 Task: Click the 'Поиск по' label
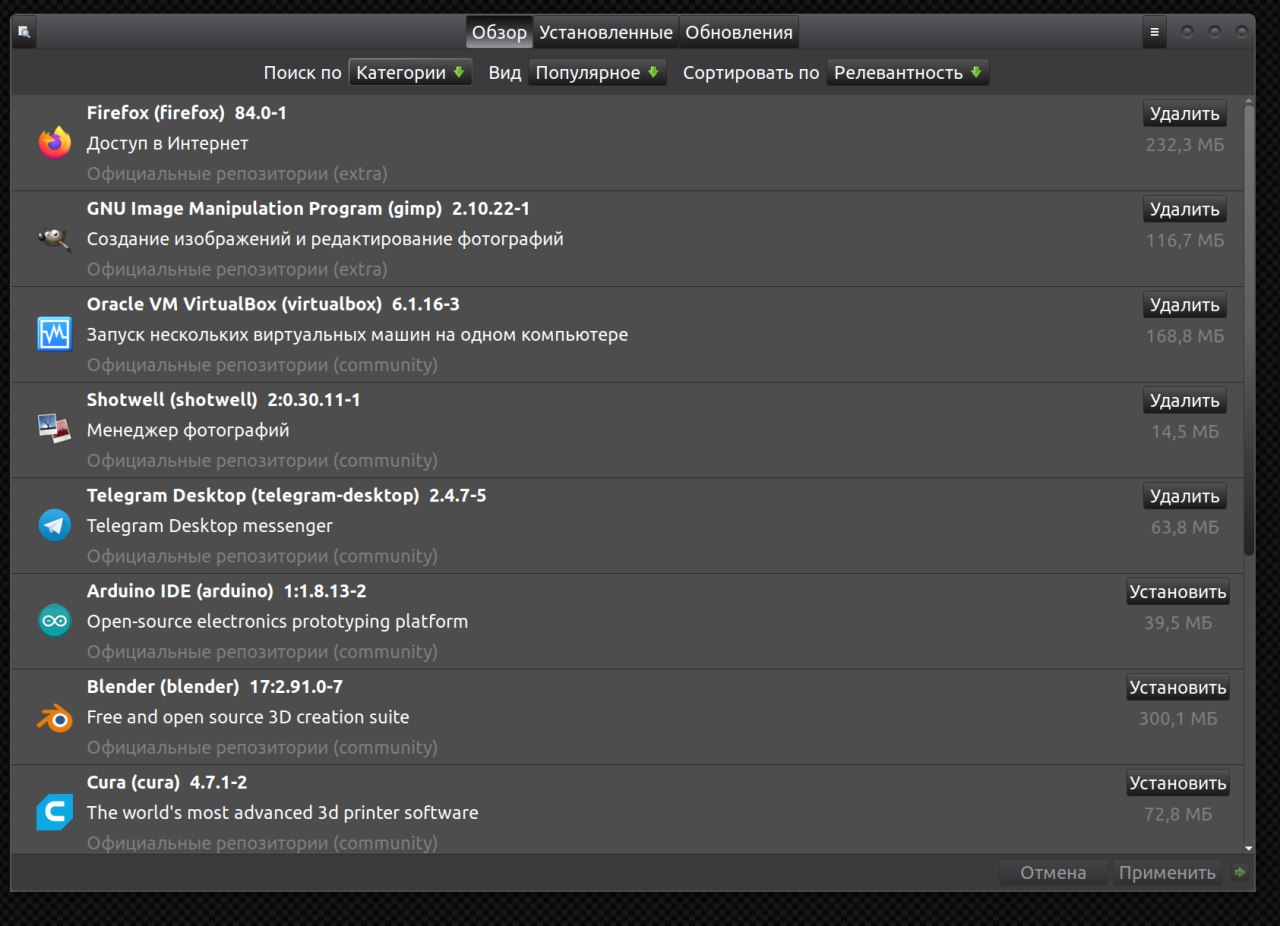click(302, 72)
